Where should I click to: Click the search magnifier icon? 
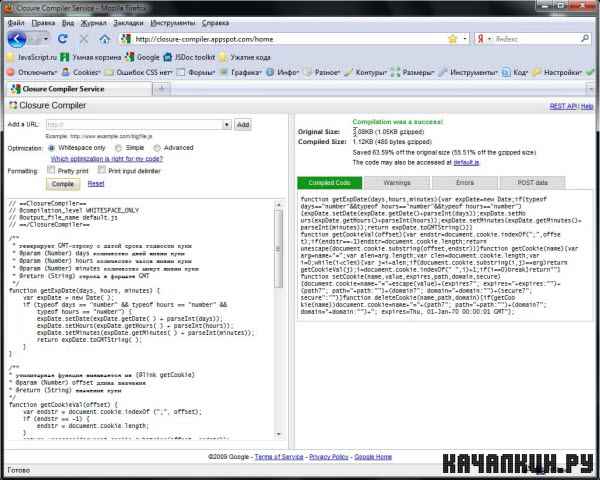pyautogui.click(x=585, y=38)
